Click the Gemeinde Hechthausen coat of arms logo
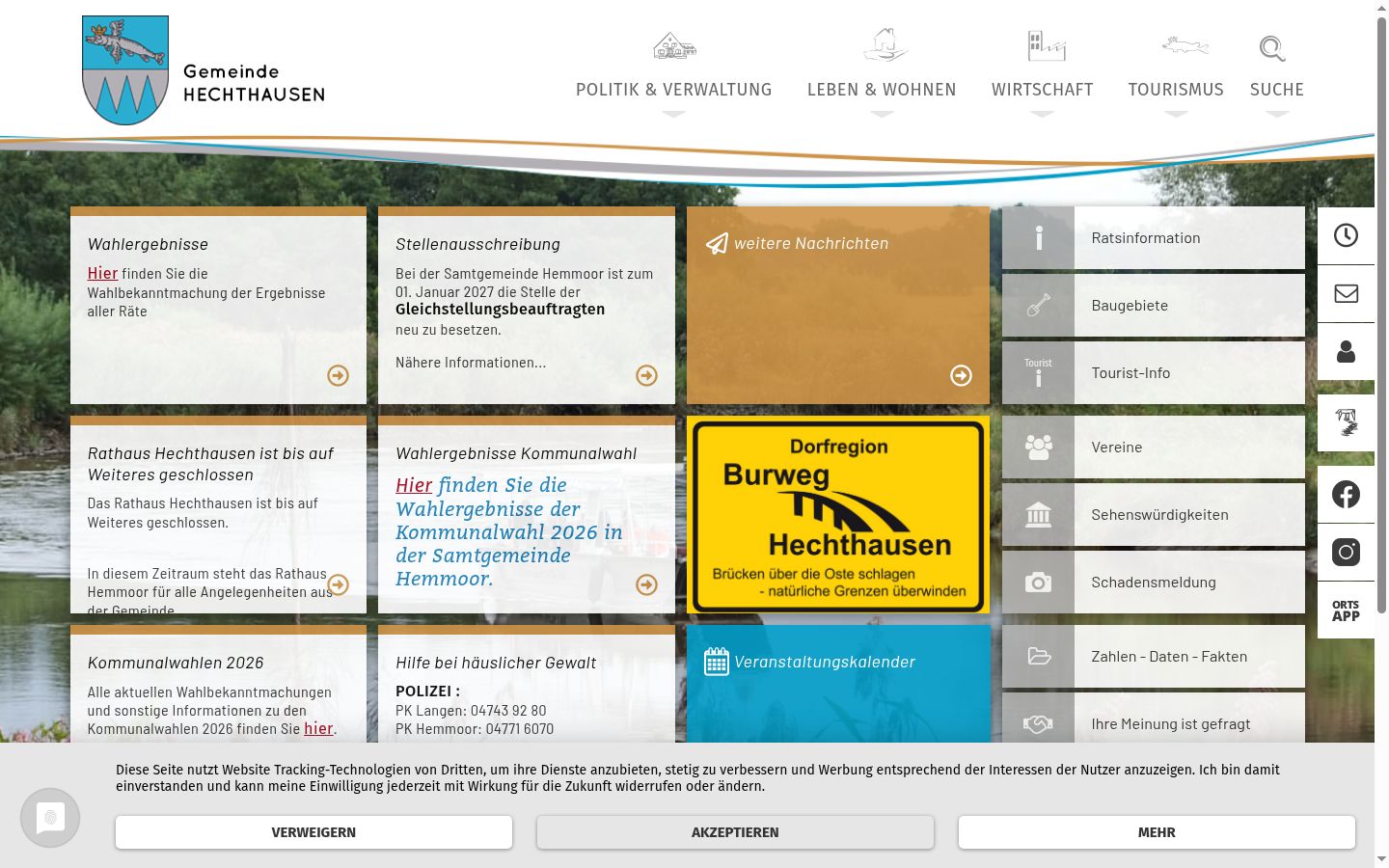Screen dimensions: 1389x868 point(125,70)
